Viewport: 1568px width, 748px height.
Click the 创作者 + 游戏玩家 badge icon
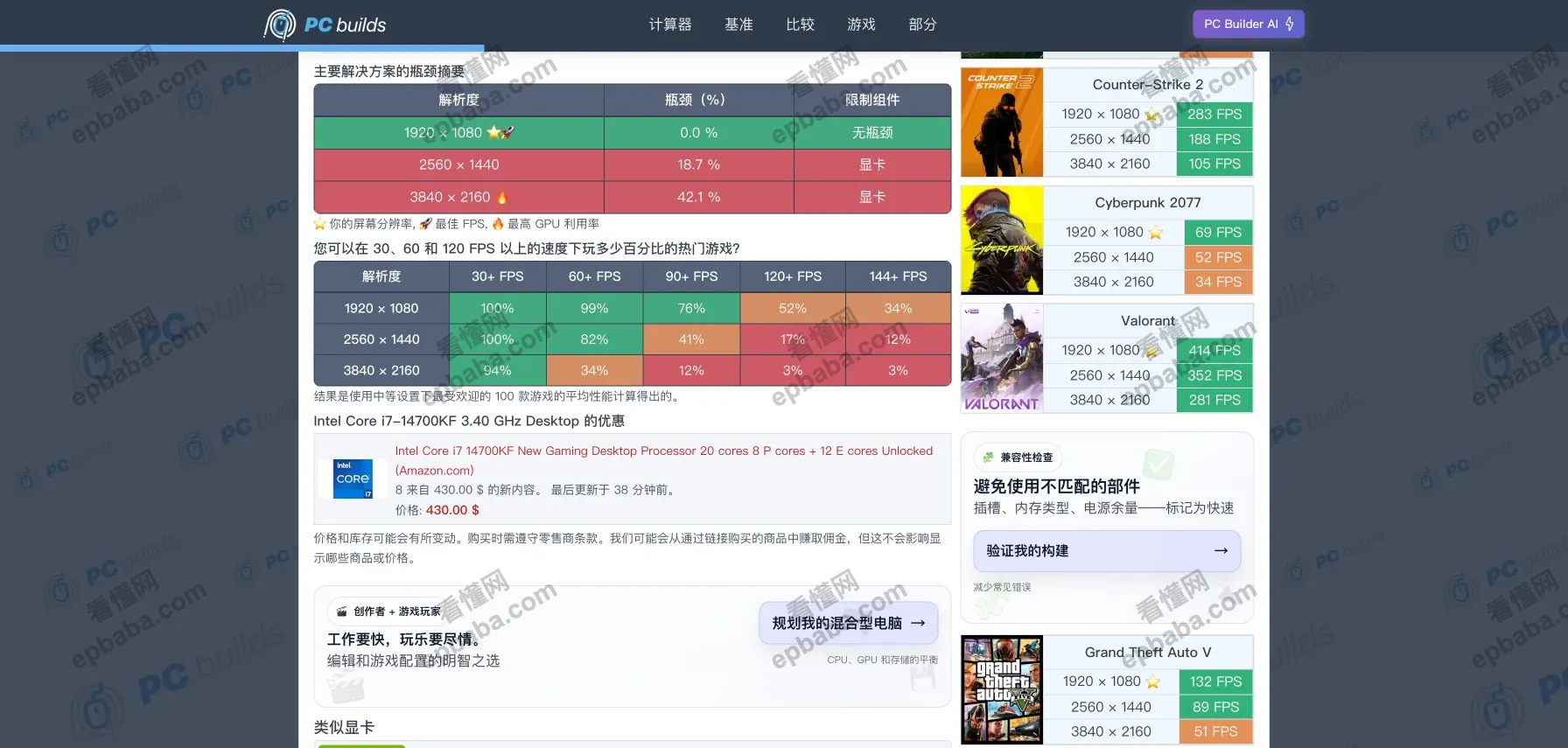[341, 611]
